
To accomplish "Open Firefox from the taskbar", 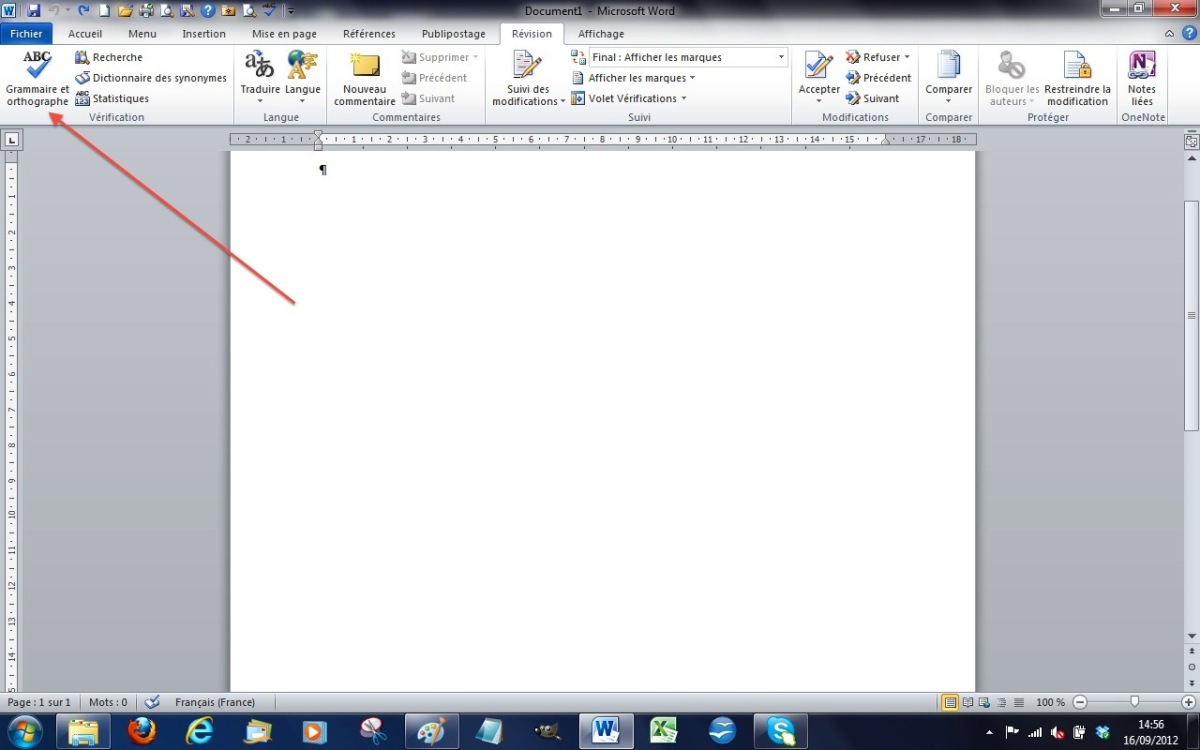I will [143, 731].
